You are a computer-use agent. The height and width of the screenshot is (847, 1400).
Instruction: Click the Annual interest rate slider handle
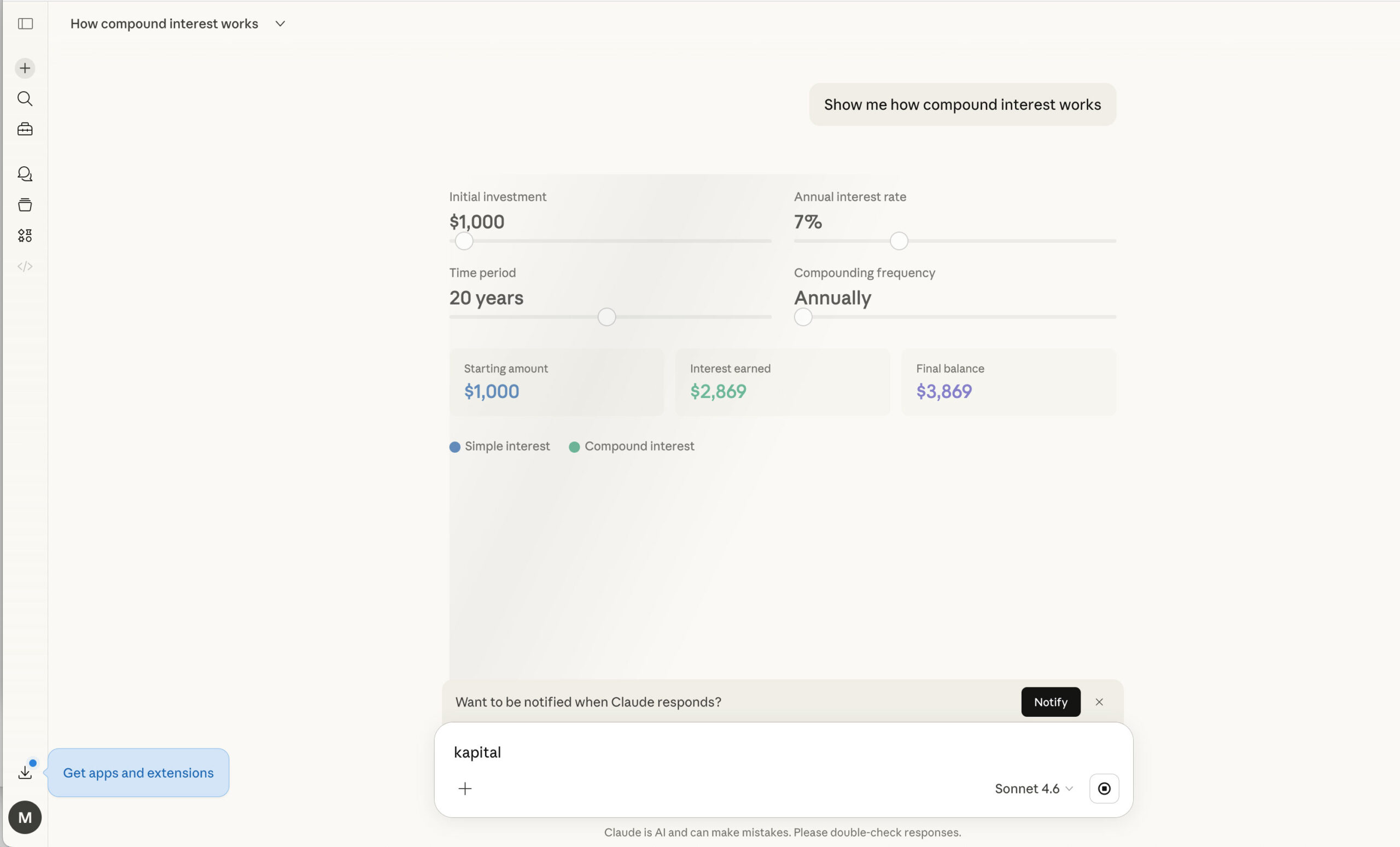[x=899, y=241]
